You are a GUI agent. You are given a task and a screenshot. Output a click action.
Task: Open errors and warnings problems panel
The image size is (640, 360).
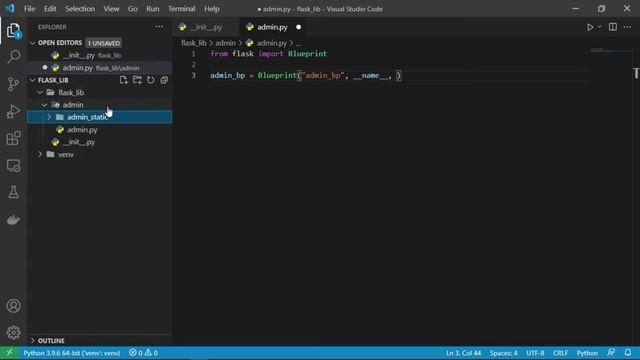[143, 353]
